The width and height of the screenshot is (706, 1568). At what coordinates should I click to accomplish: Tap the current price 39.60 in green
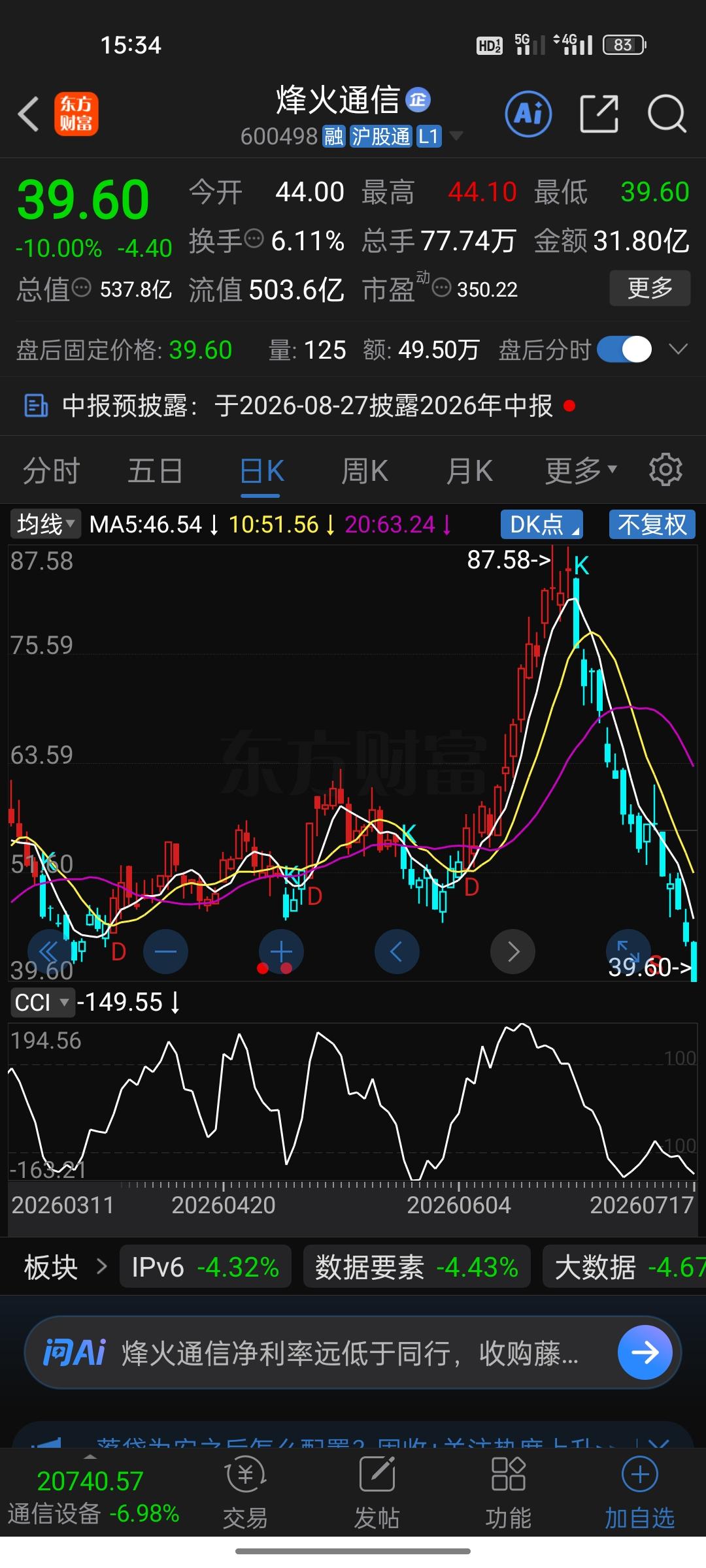(83, 200)
